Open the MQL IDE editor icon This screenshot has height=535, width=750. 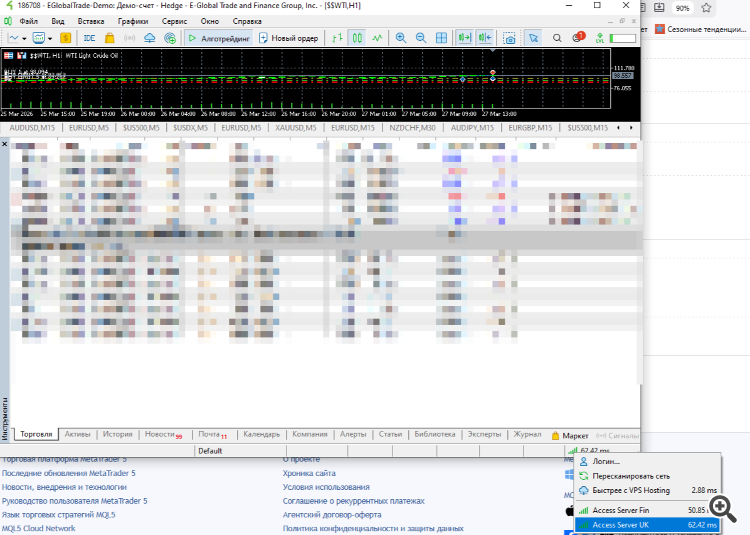click(x=89, y=38)
